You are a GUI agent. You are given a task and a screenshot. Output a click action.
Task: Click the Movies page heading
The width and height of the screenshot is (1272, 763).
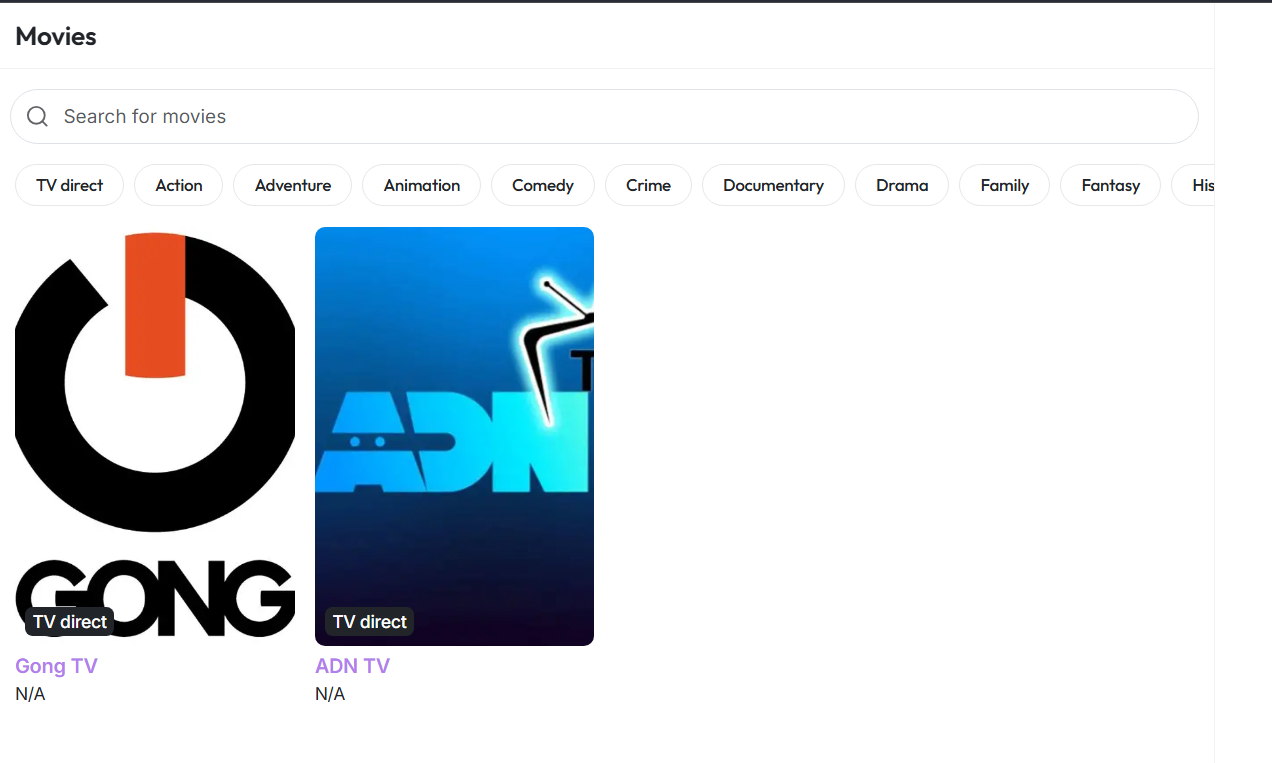tap(56, 36)
